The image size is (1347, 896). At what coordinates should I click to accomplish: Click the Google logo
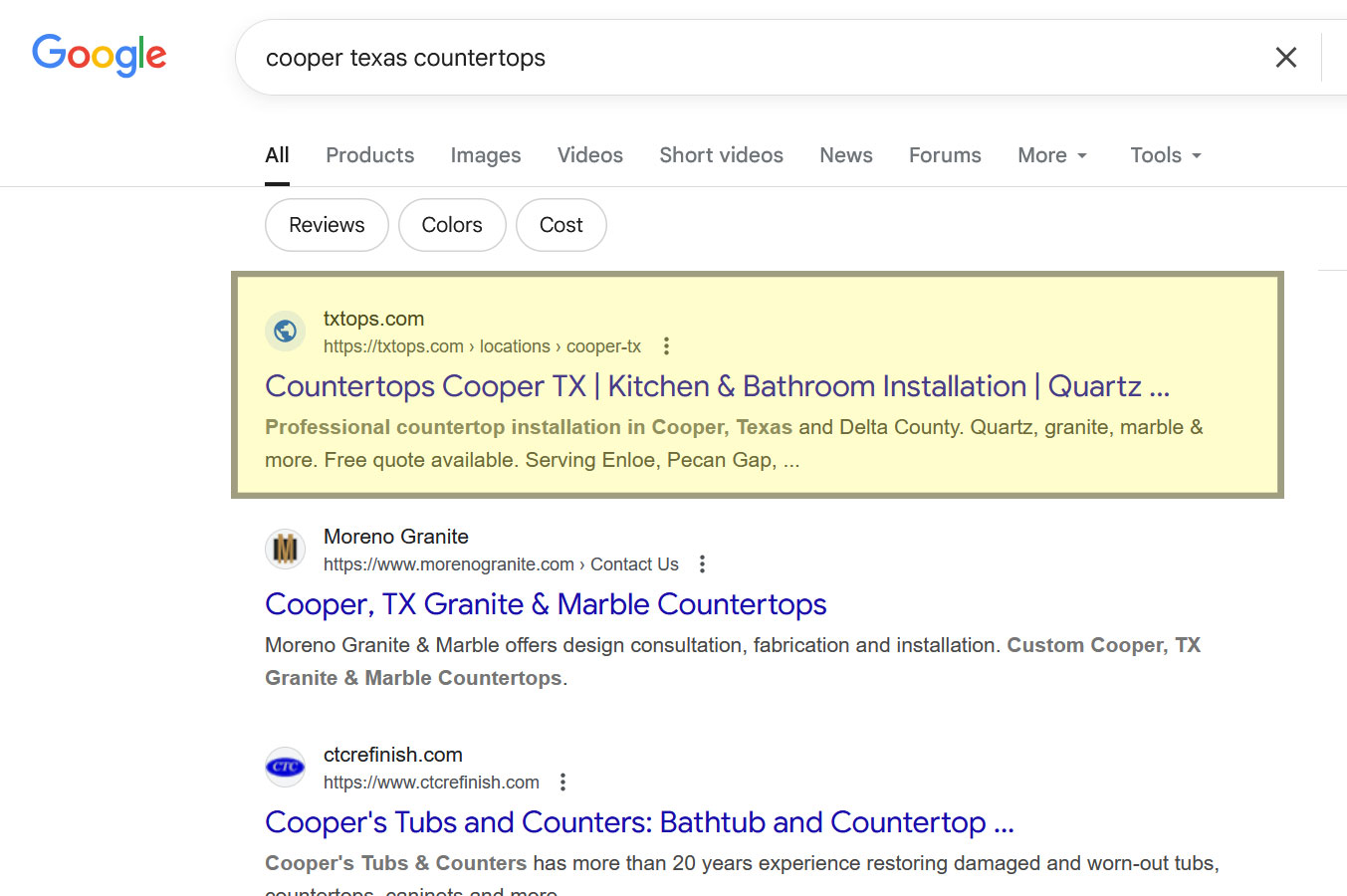[99, 56]
